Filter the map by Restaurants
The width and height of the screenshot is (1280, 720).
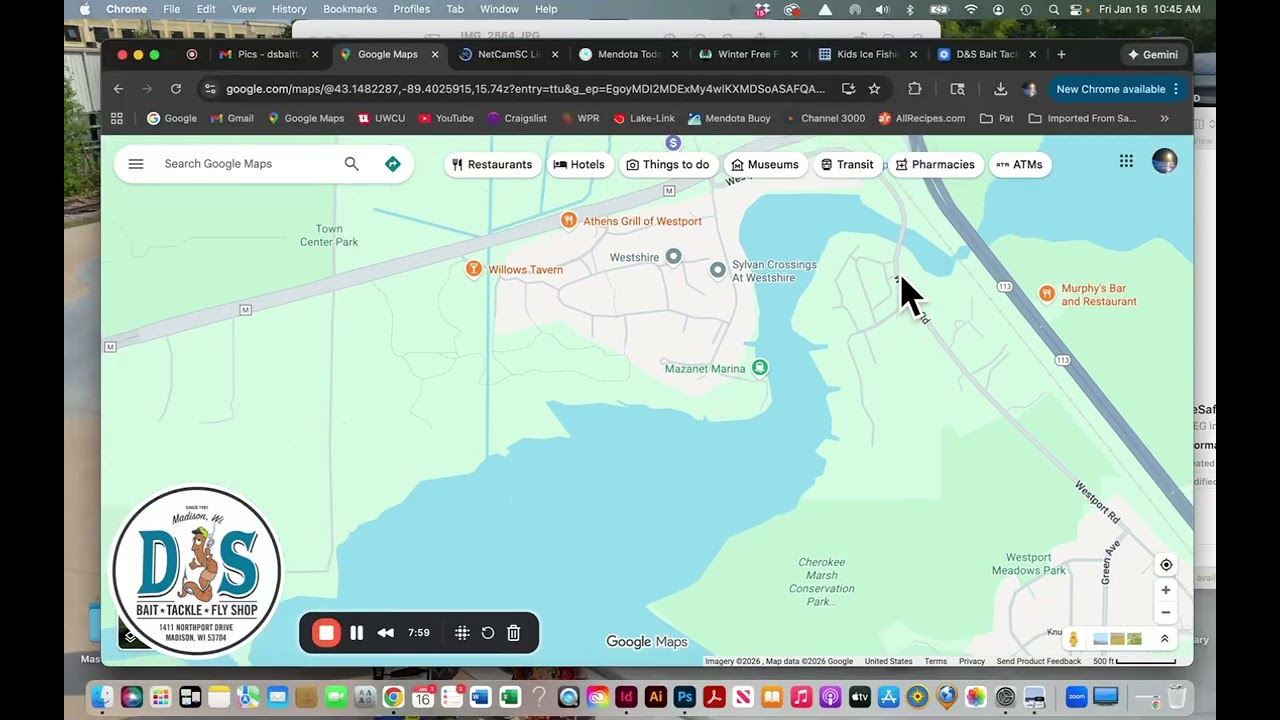click(492, 165)
